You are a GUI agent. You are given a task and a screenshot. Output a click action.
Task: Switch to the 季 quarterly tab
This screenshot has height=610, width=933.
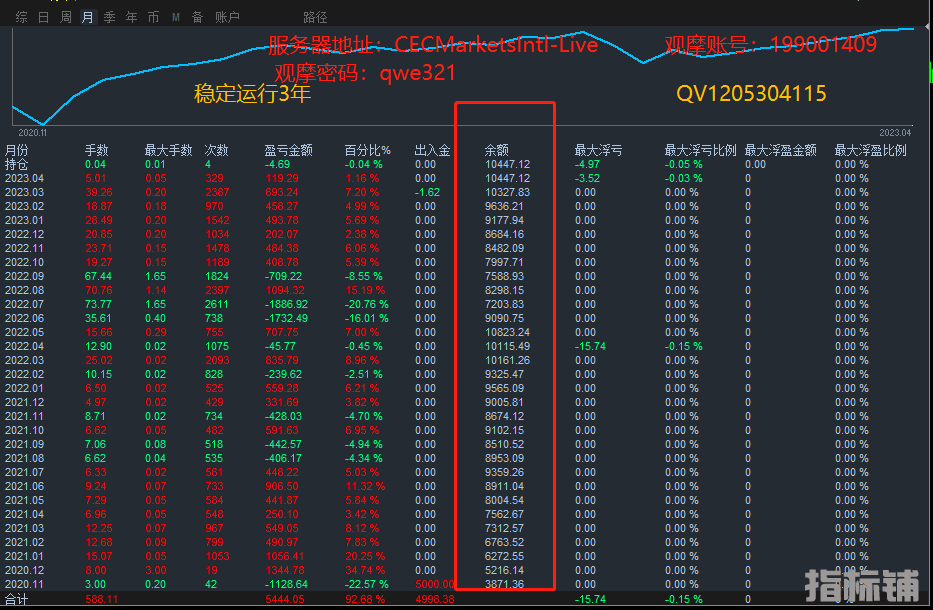(x=110, y=17)
